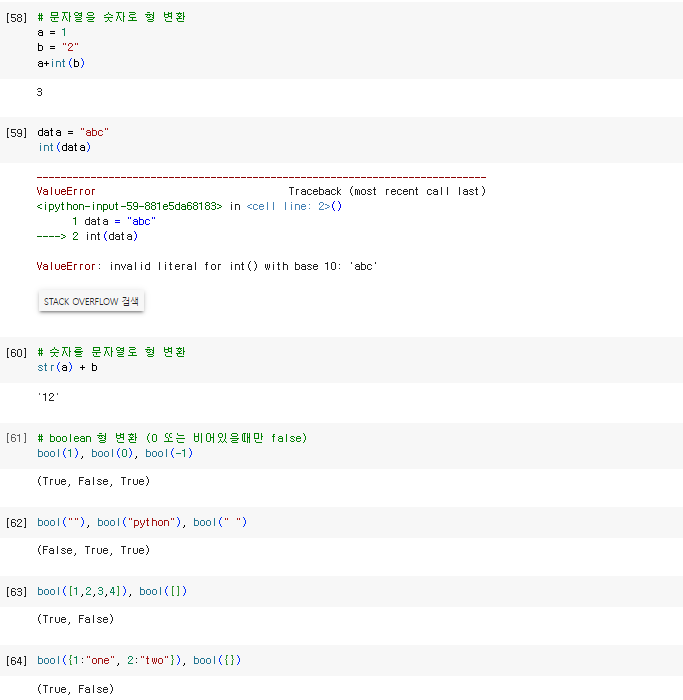Click "Traceback (most recent call last)" text
The width and height of the screenshot is (683, 700).
pos(387,192)
